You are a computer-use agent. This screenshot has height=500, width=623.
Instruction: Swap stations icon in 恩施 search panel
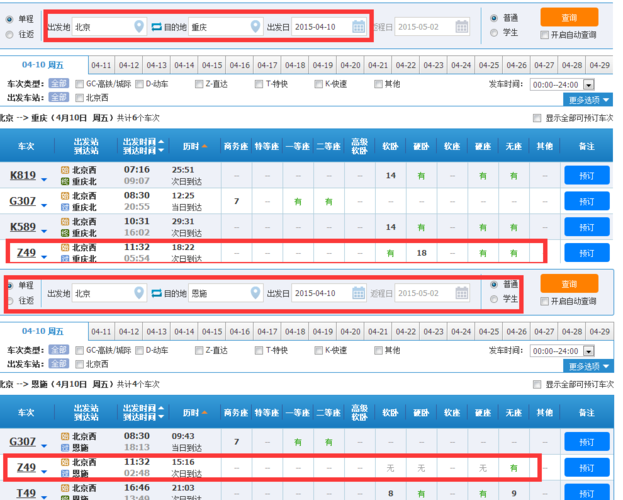point(157,293)
